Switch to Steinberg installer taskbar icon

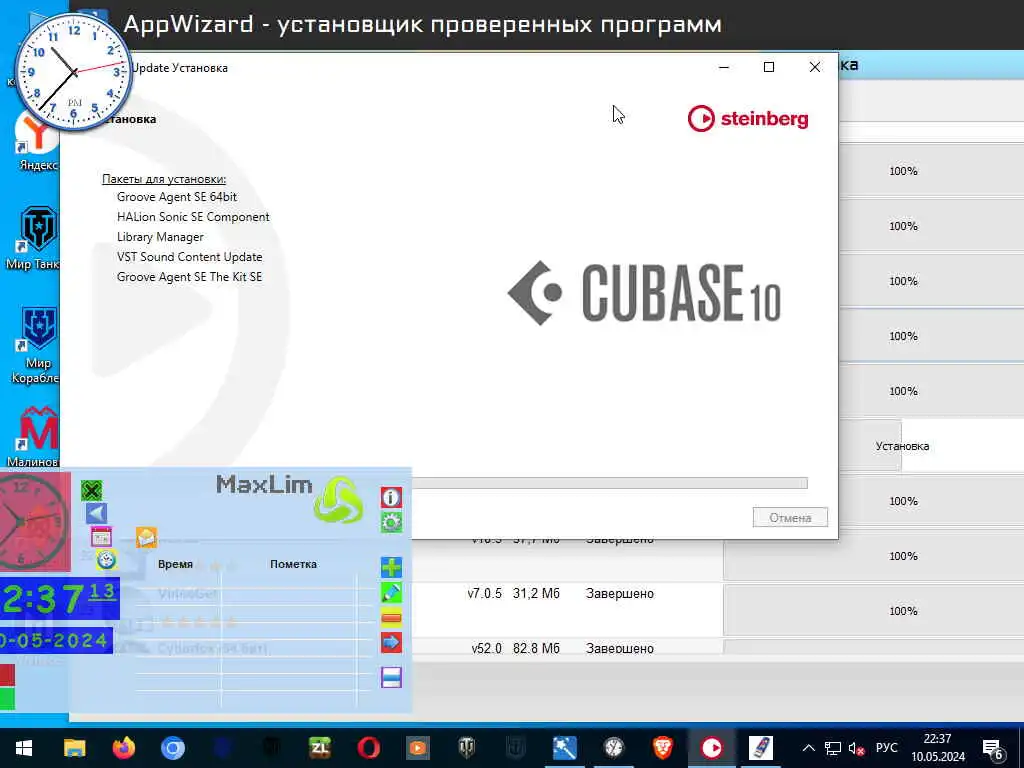click(x=712, y=748)
